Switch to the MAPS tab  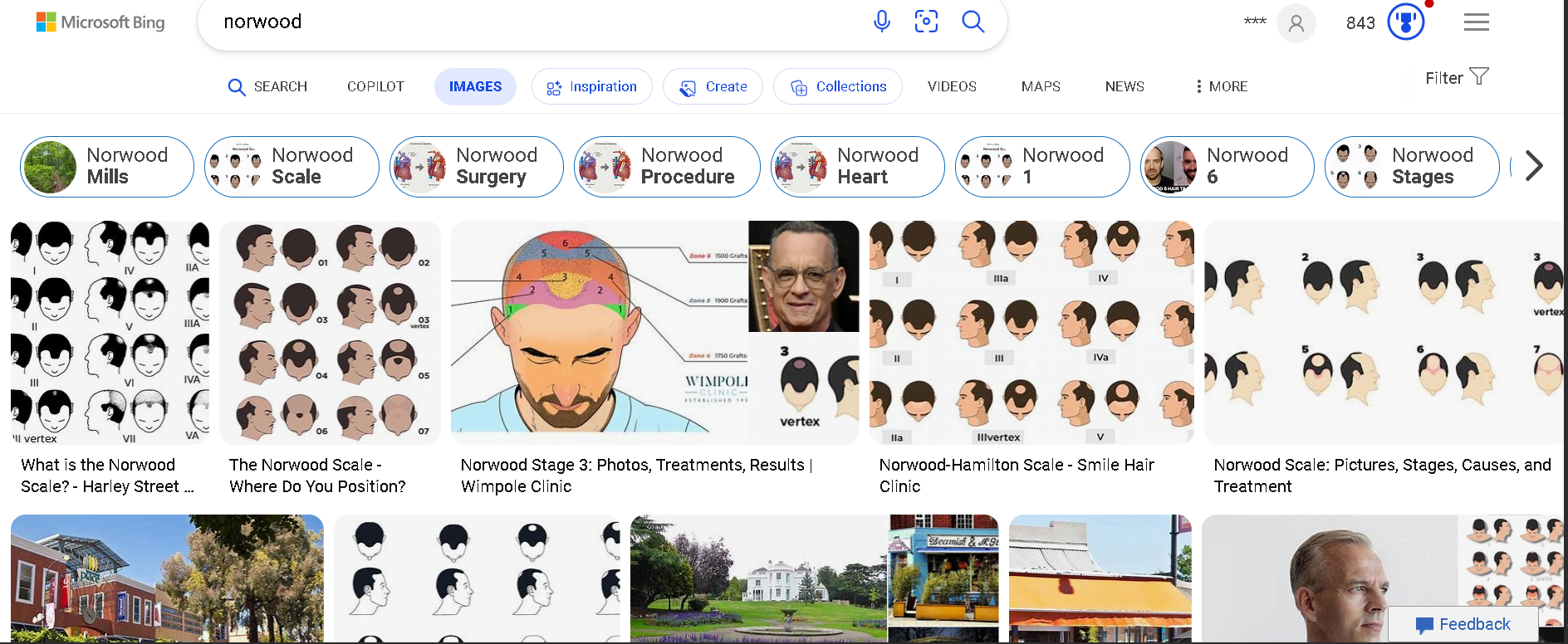pos(1040,86)
